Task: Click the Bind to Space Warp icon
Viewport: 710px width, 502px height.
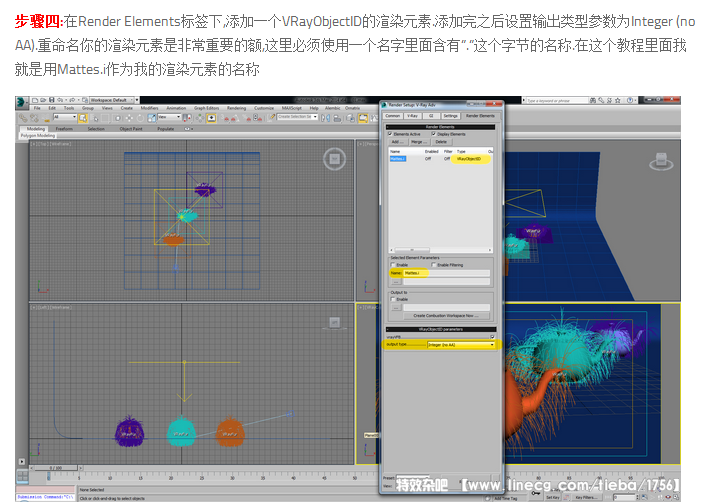Action: [46, 118]
